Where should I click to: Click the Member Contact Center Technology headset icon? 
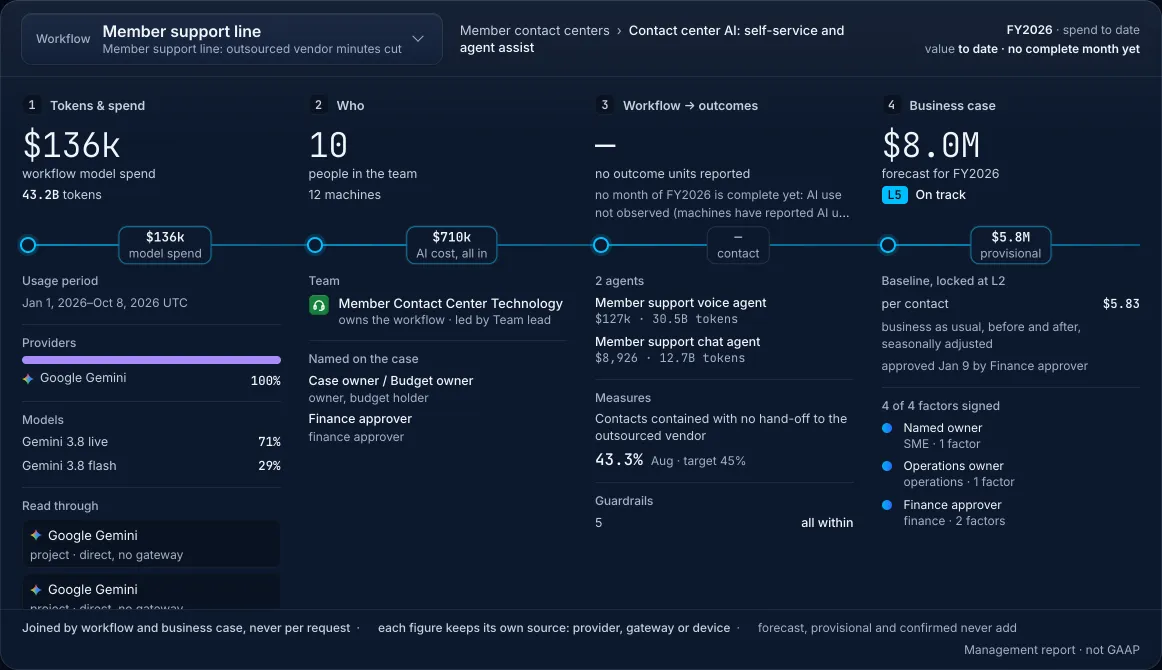click(x=319, y=305)
